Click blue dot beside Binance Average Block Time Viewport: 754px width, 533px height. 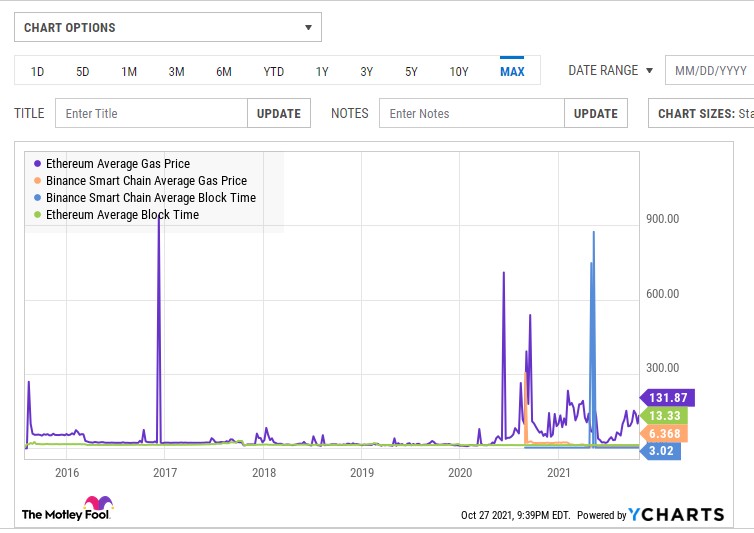38,198
